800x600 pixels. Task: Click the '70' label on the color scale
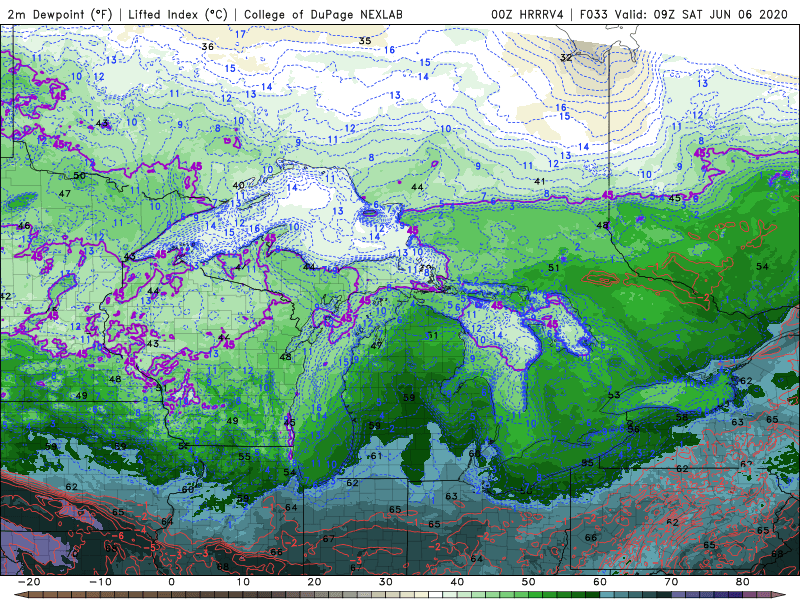[671, 582]
